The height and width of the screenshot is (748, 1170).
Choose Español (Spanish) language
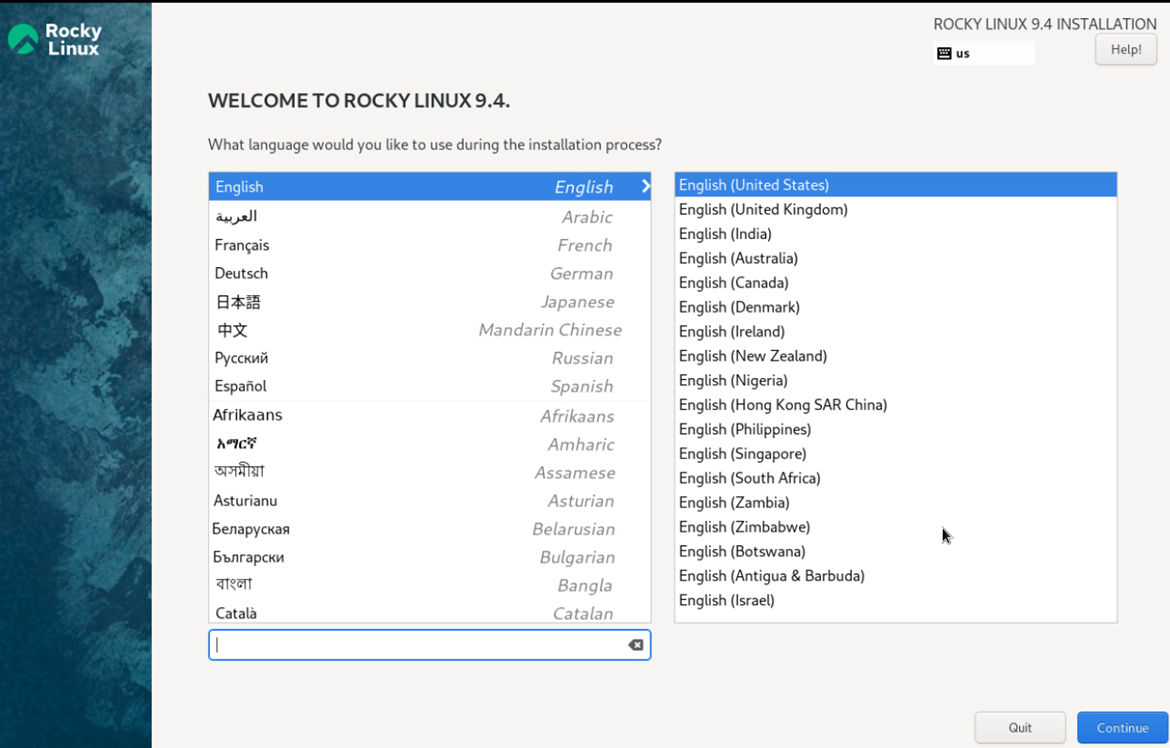point(430,387)
